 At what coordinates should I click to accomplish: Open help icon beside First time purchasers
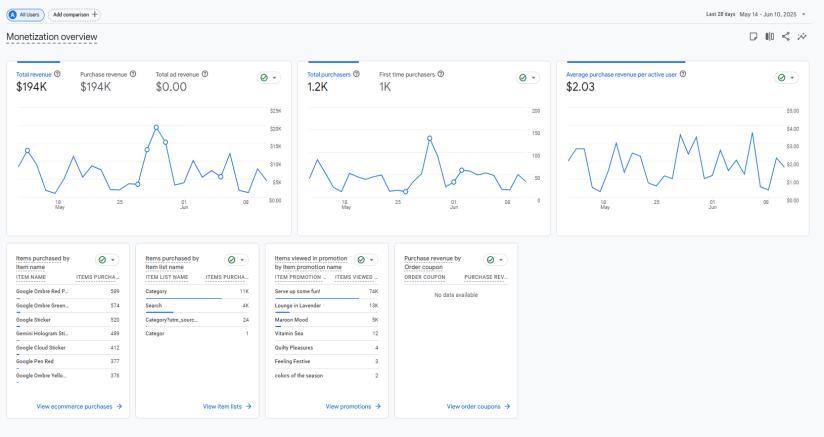[441, 74]
